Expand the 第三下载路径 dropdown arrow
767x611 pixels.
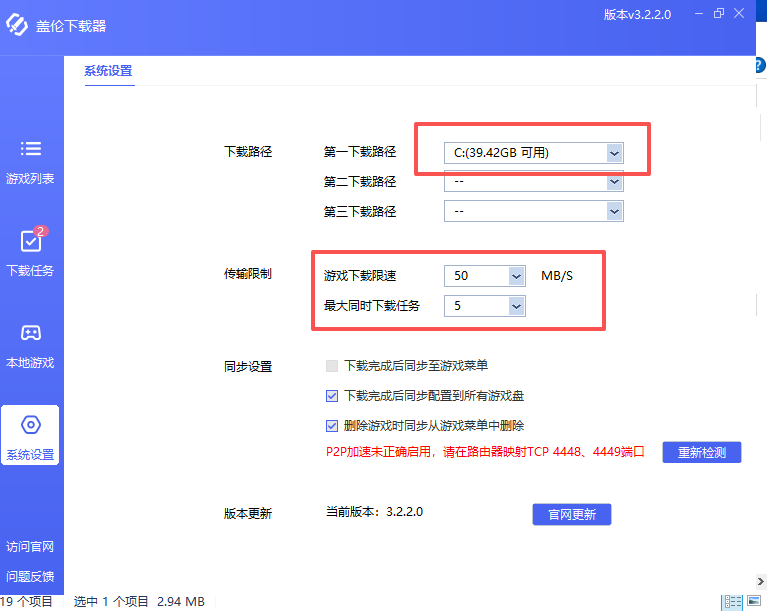614,212
